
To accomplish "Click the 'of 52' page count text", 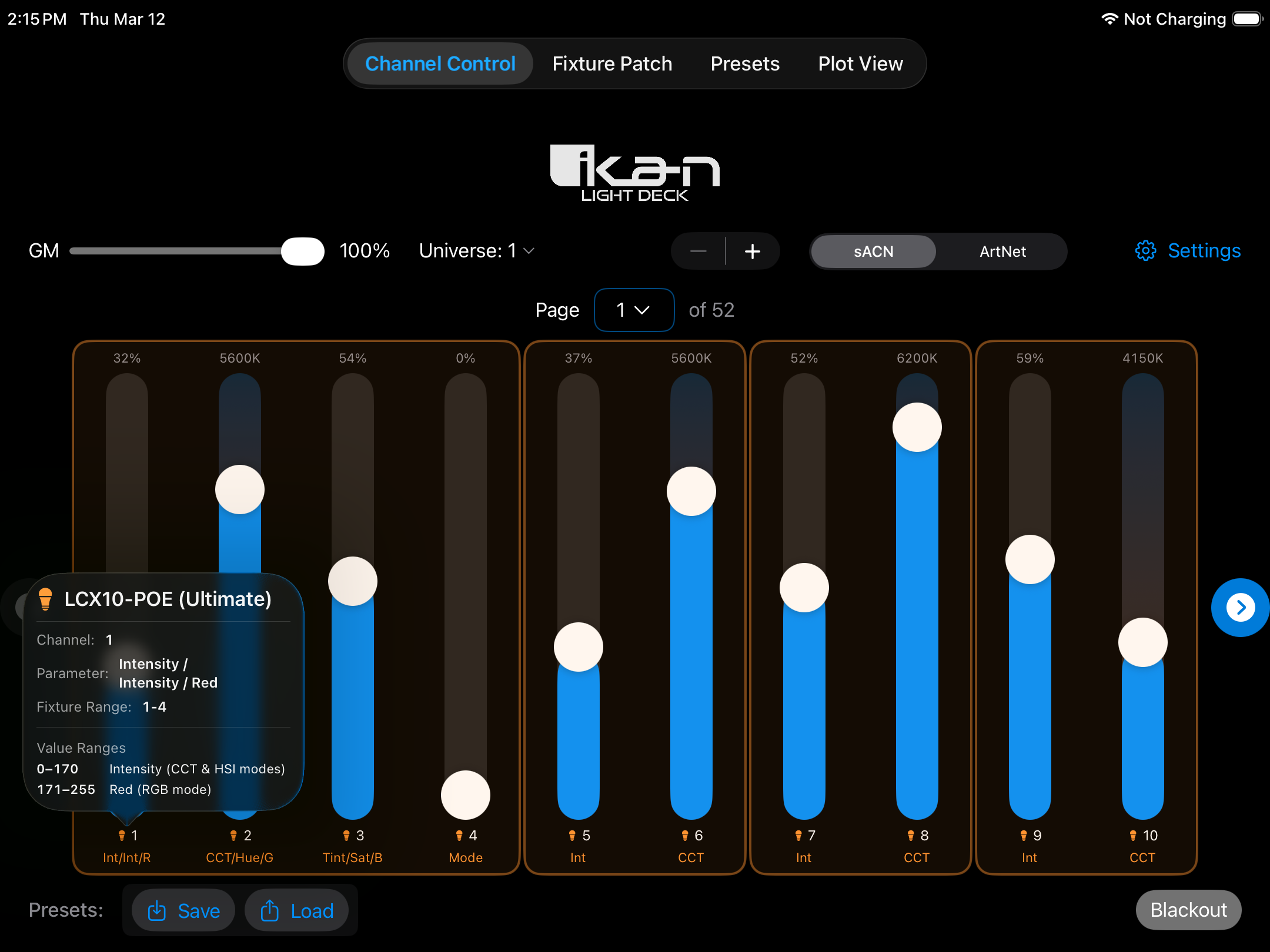I will point(711,310).
